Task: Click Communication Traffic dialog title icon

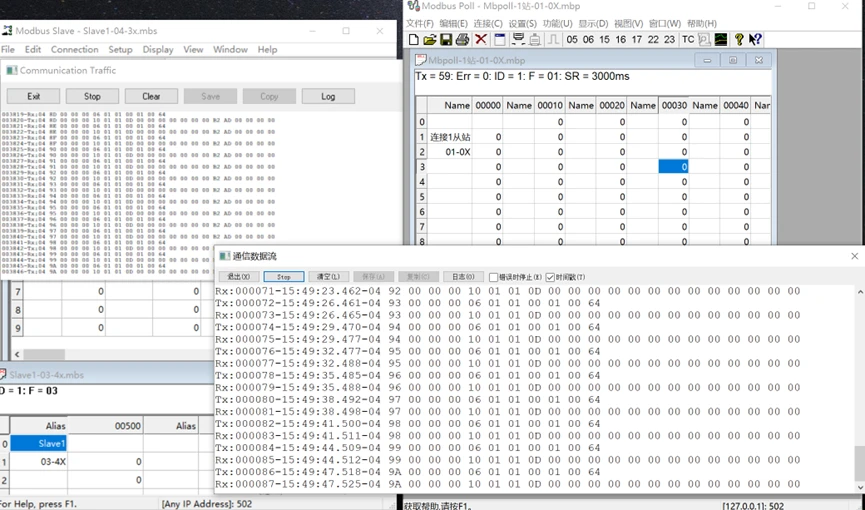Action: point(12,70)
